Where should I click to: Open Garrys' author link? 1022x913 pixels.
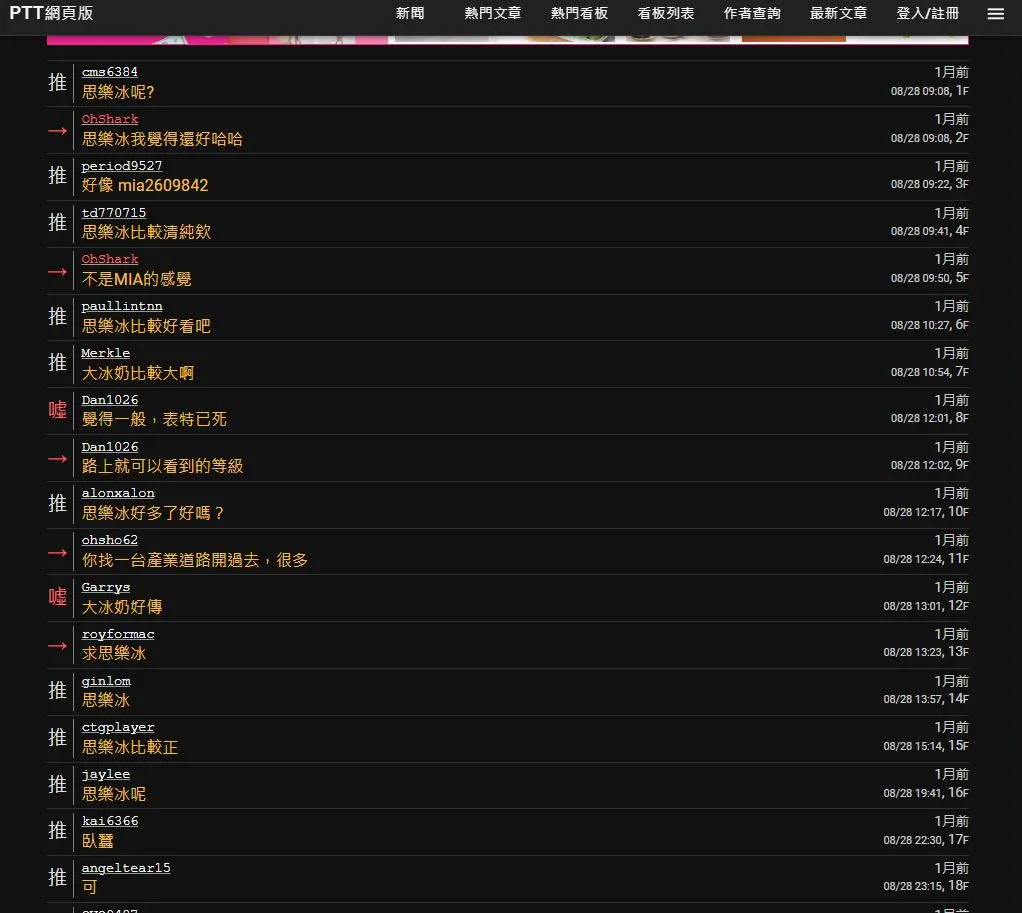[105, 587]
